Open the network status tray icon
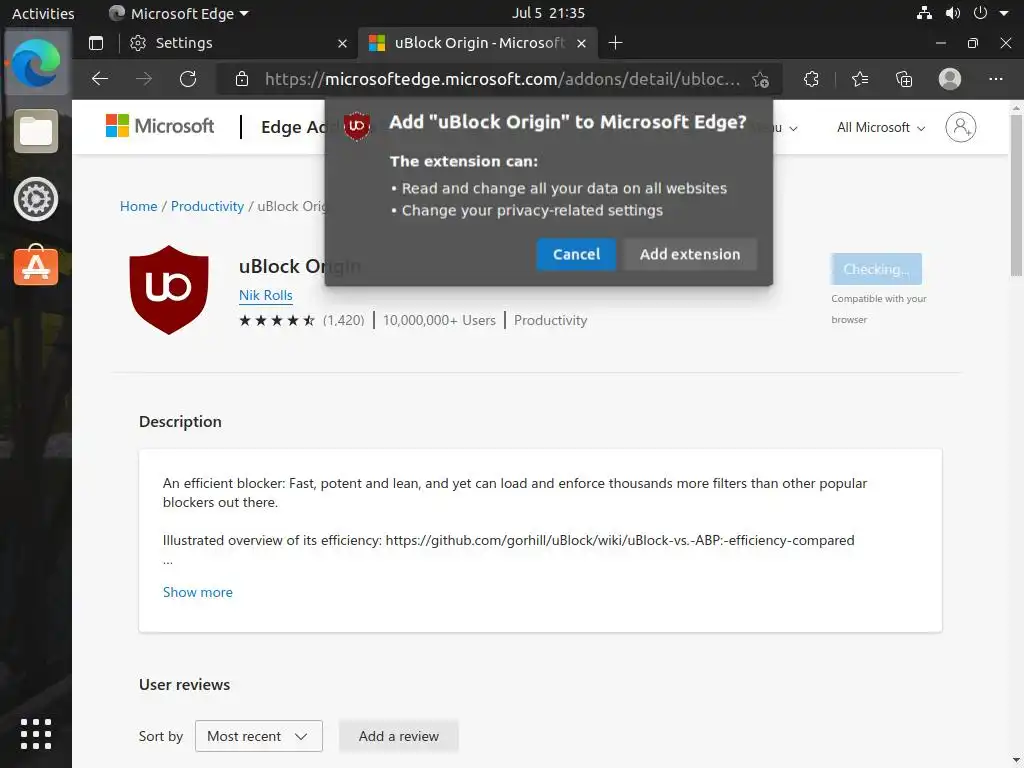Screen dimensions: 1024x768 click(924, 13)
